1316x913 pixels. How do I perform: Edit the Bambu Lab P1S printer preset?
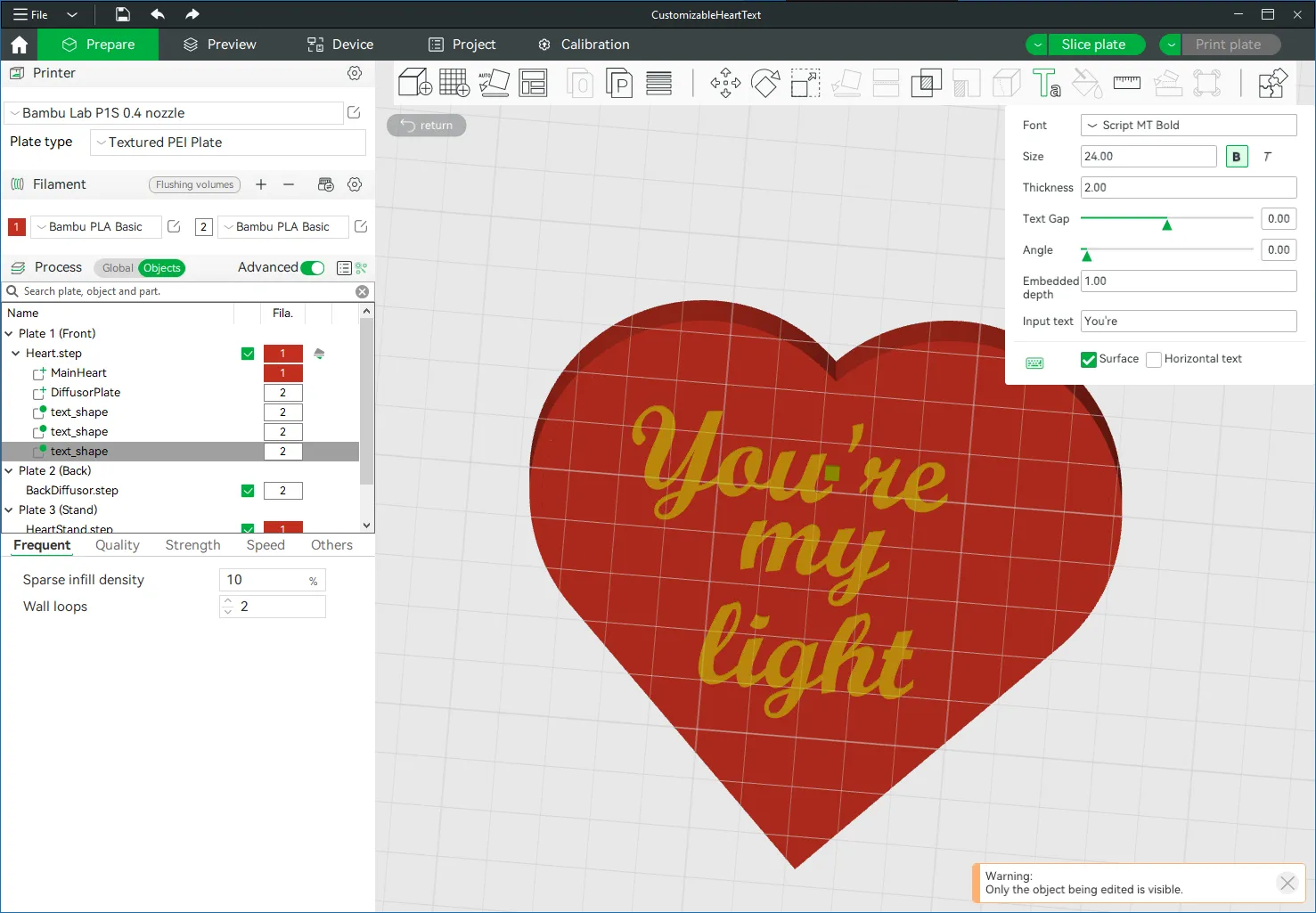click(354, 112)
